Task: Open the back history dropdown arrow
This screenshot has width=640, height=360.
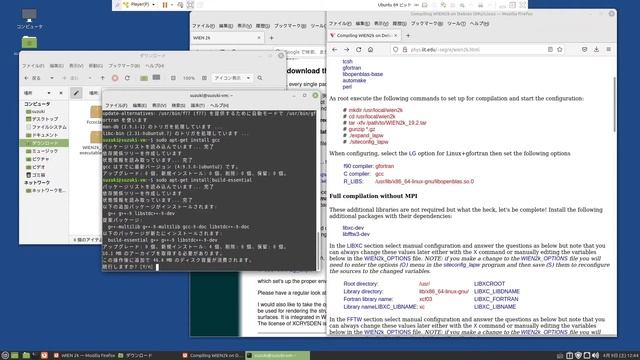Action: (x=51, y=78)
